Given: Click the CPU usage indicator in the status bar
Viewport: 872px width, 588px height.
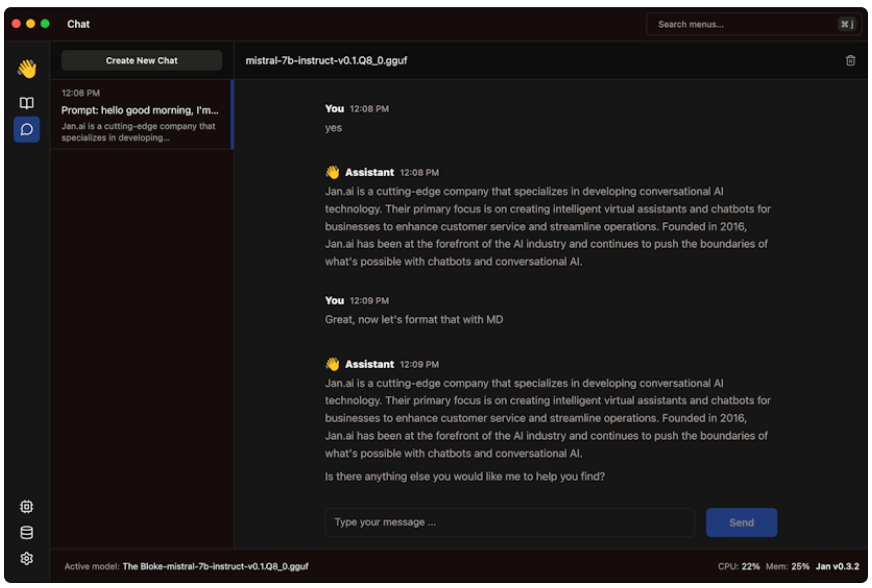Looking at the screenshot, I should pyautogui.click(x=739, y=566).
